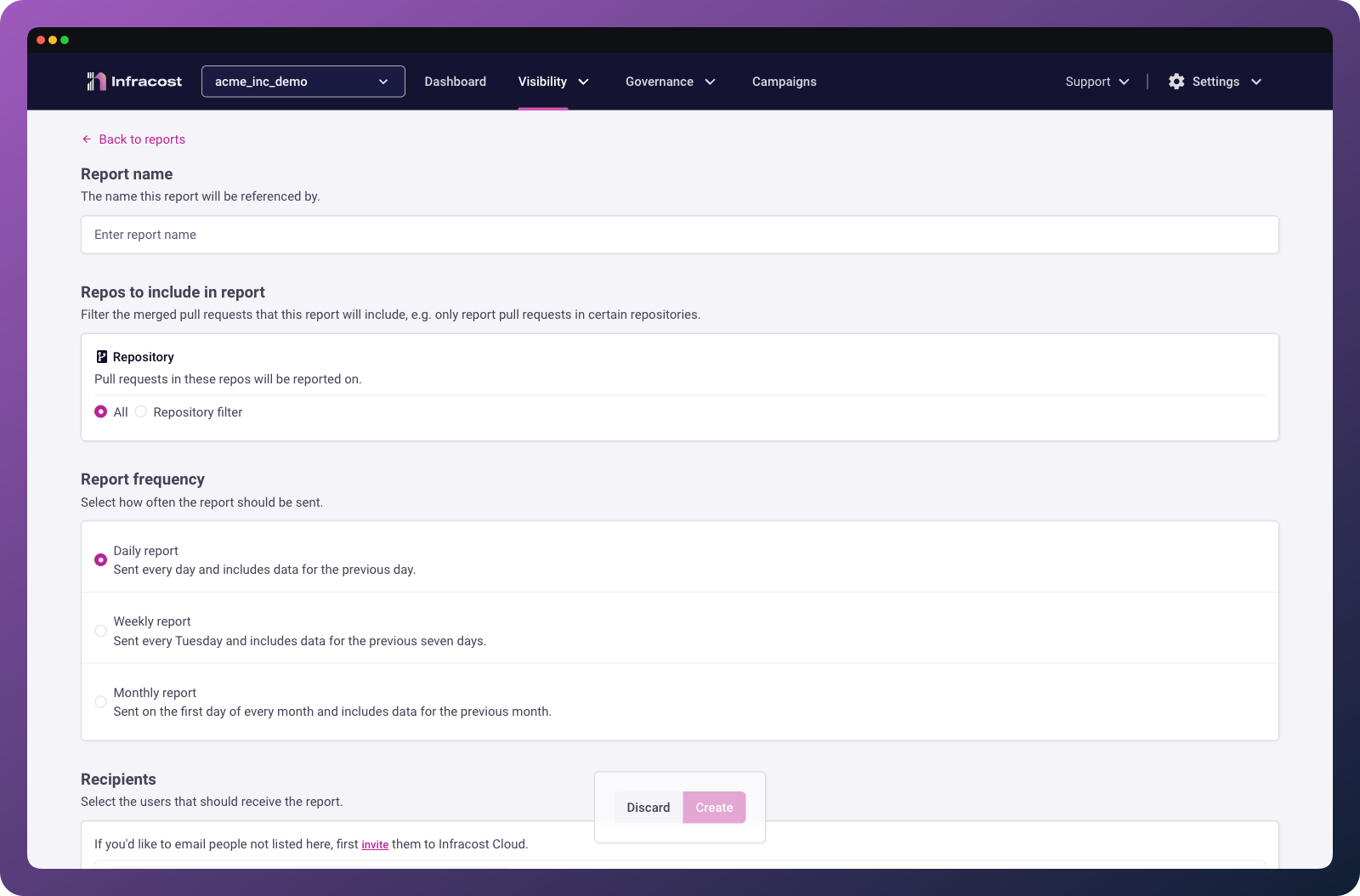This screenshot has width=1360, height=896.
Task: Expand the Support menu
Action: [x=1096, y=81]
